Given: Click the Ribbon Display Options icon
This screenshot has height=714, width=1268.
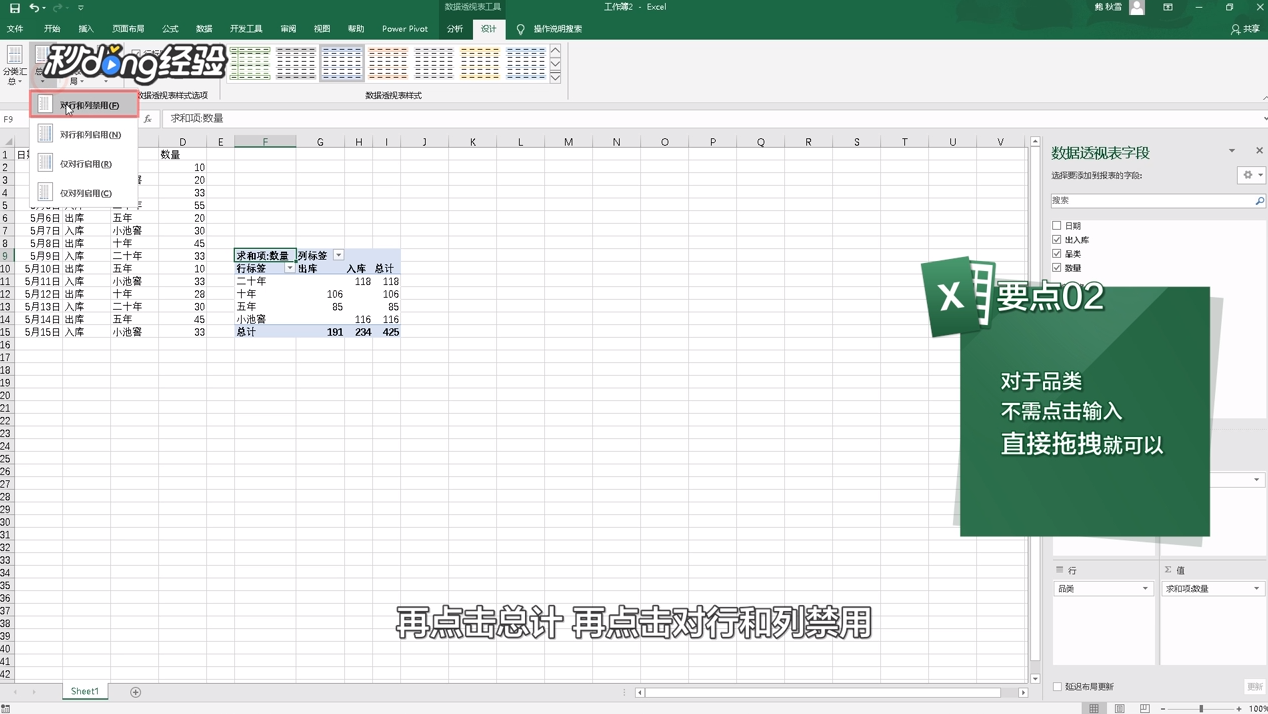Looking at the screenshot, I should tap(1167, 8).
